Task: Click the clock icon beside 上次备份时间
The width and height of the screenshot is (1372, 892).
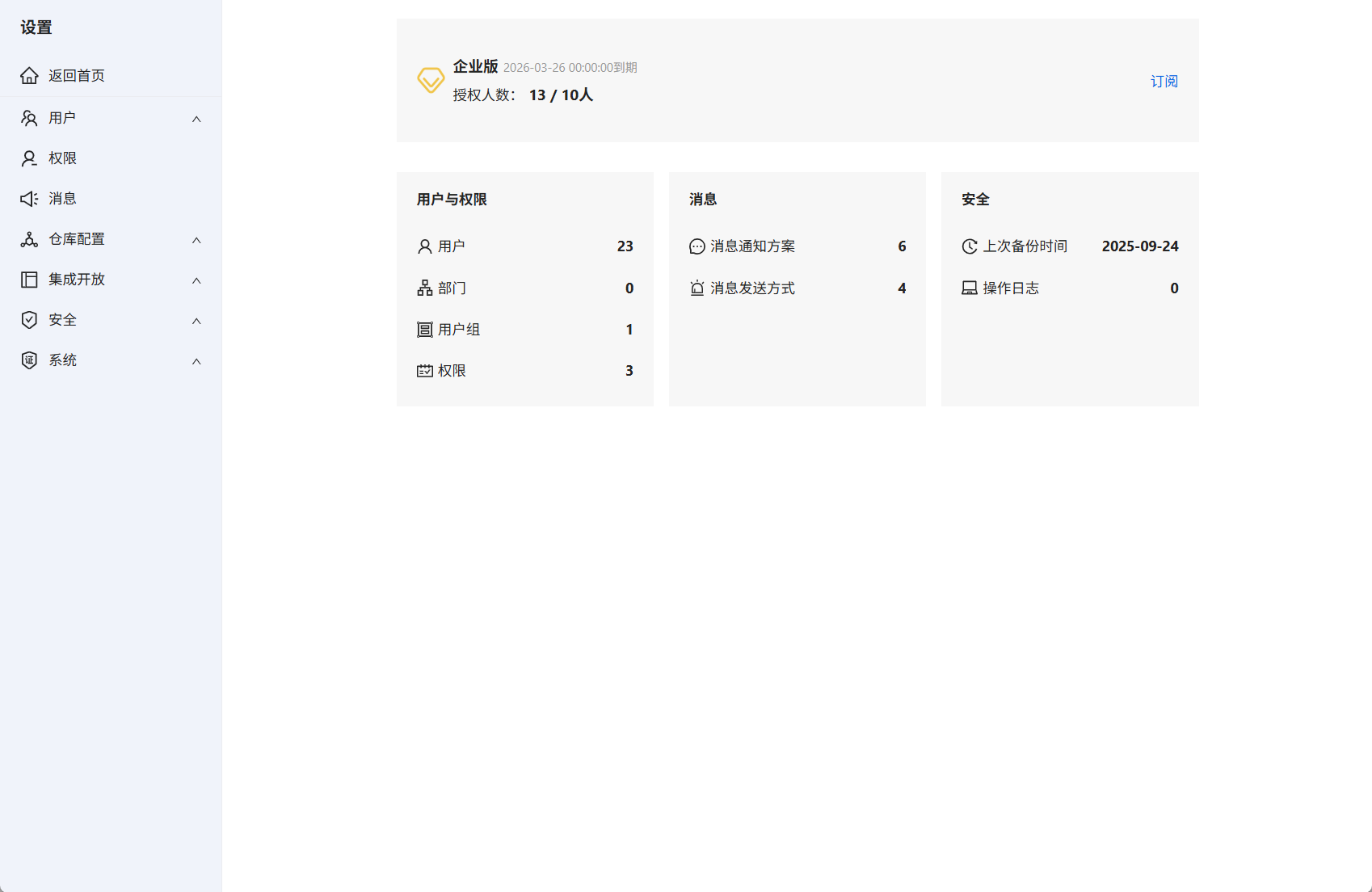Action: click(x=970, y=246)
